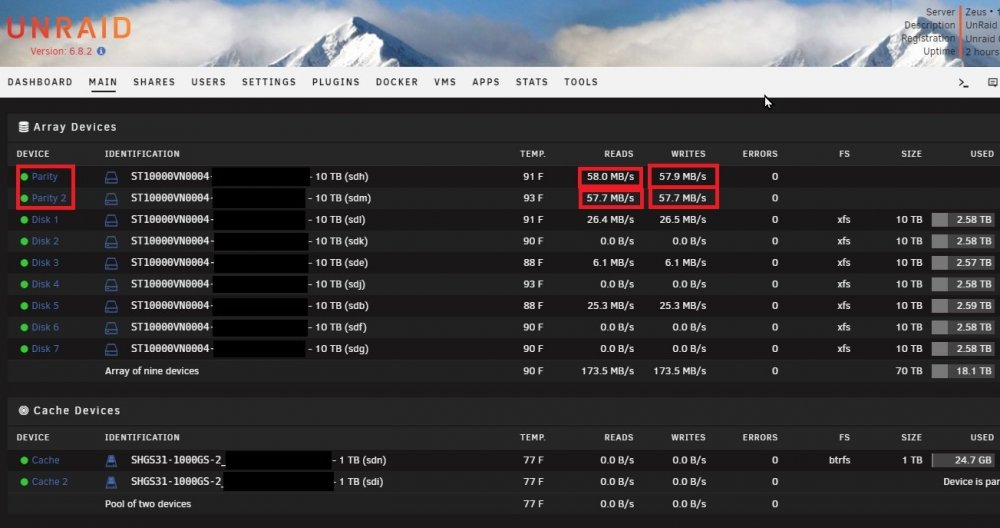Viewport: 1000px width, 528px height.
Task: Click Array Devices TEMP. column header
Action: pyautogui.click(x=533, y=154)
